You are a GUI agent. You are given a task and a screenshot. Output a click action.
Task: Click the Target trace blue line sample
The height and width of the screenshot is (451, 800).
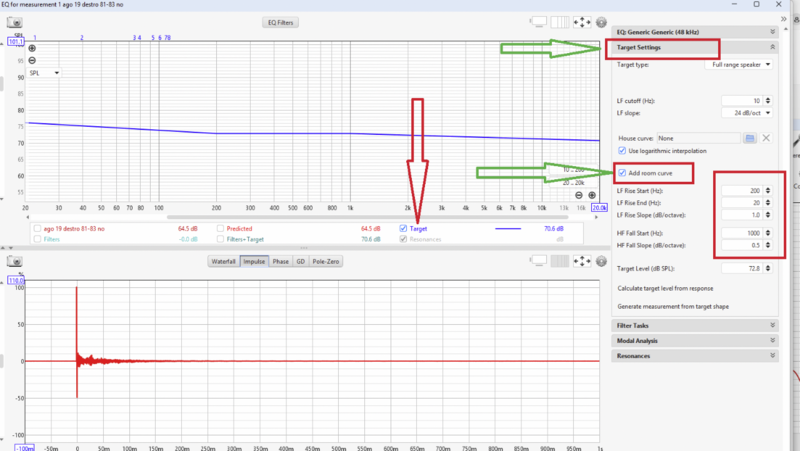pyautogui.click(x=508, y=229)
